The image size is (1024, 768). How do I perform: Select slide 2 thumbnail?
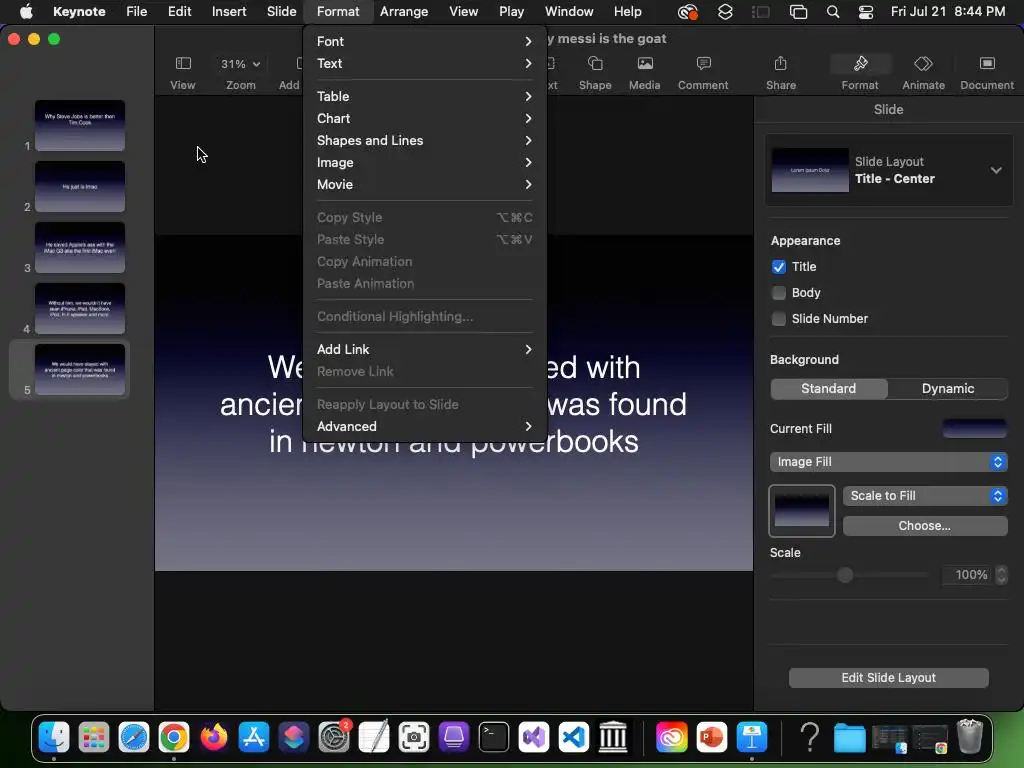[x=80, y=186]
